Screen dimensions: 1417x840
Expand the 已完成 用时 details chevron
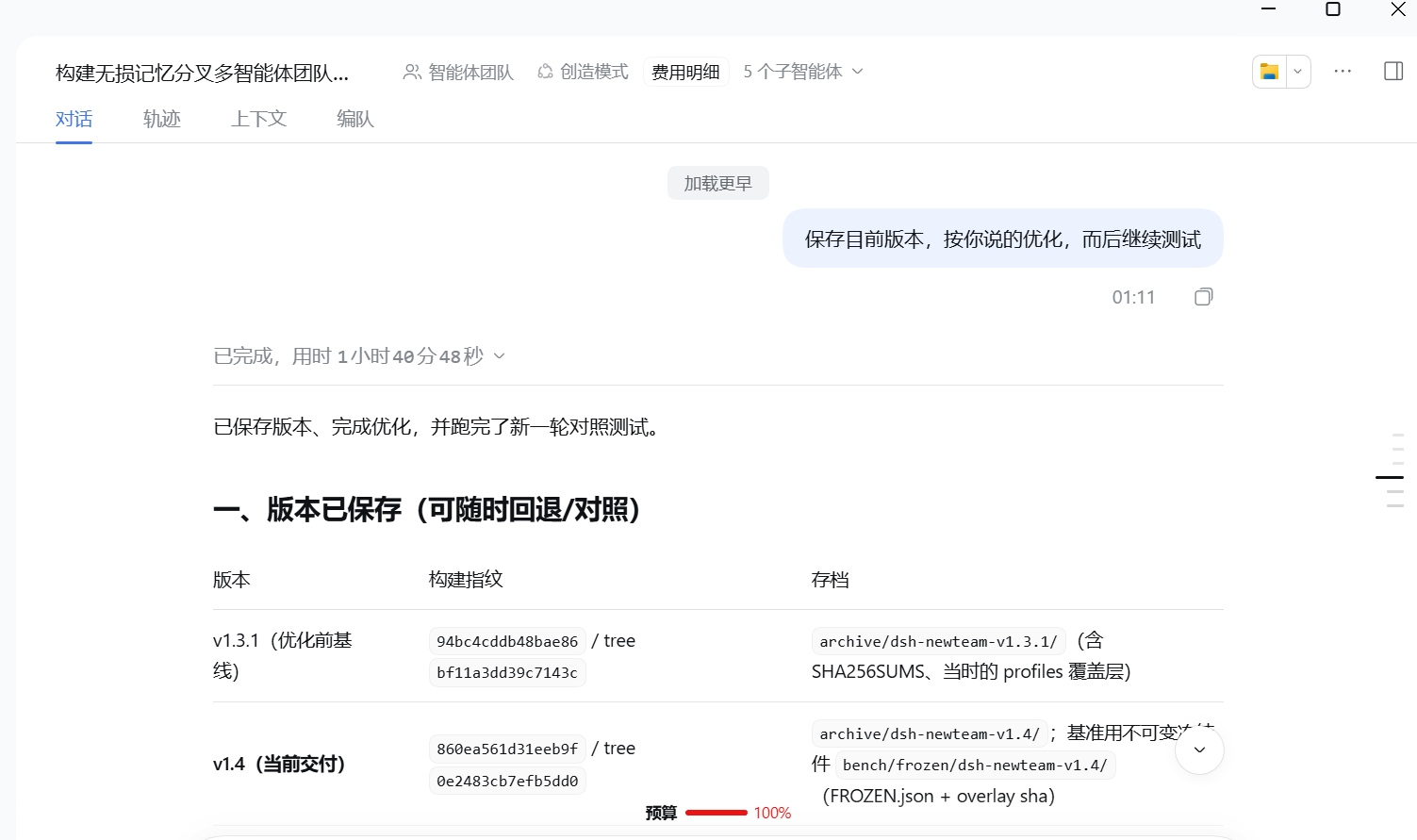tap(500, 356)
